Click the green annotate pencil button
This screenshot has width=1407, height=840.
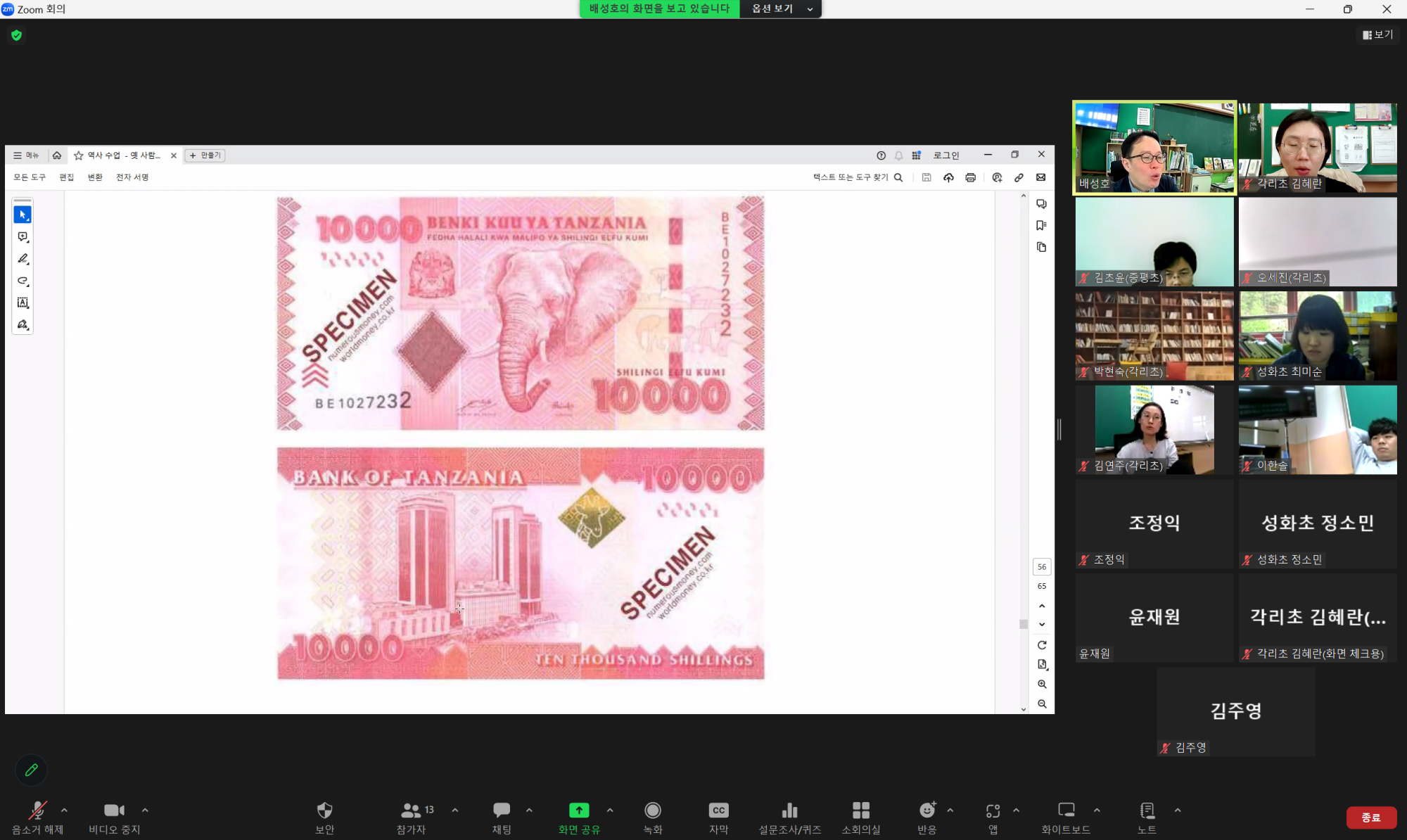click(x=31, y=770)
